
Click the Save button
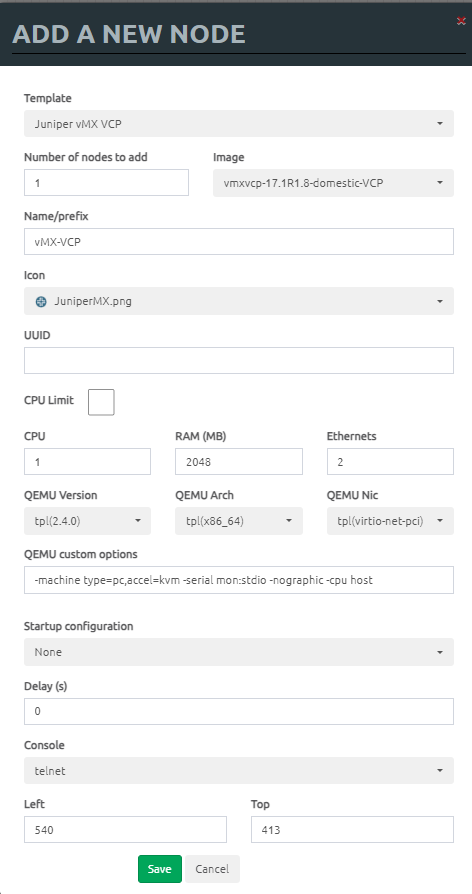point(160,869)
